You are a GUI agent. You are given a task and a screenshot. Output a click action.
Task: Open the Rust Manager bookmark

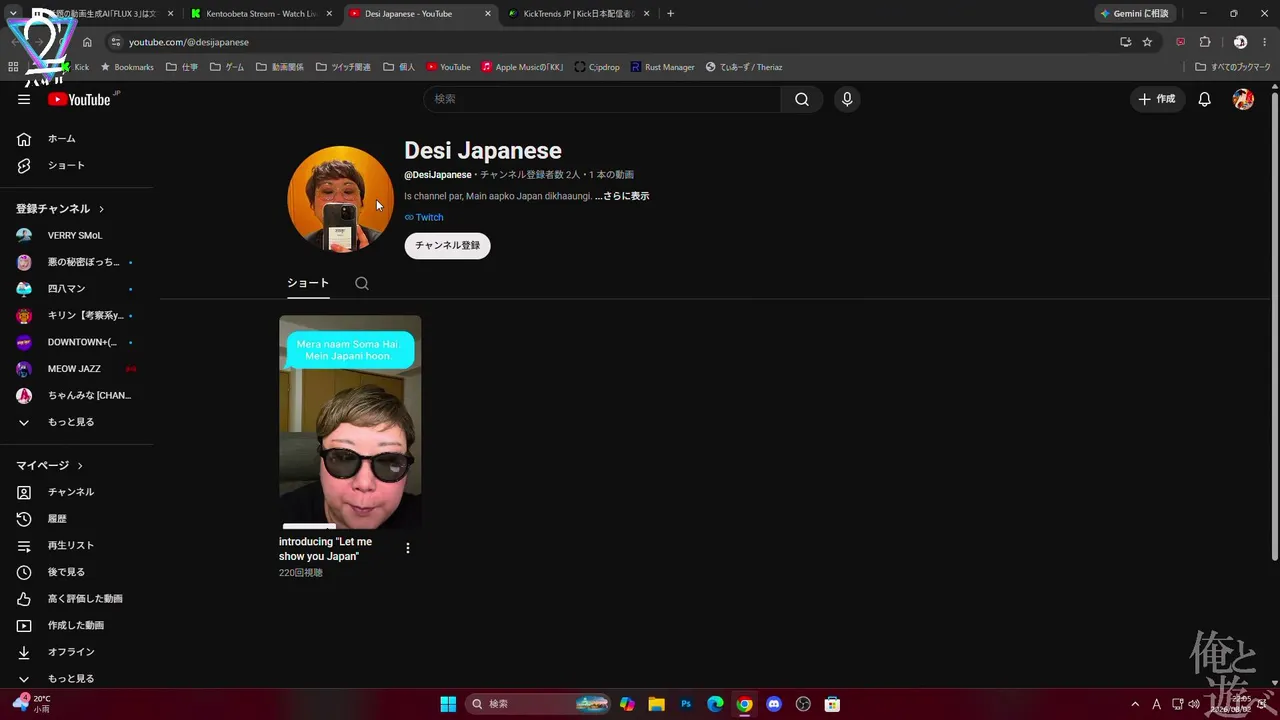662,67
